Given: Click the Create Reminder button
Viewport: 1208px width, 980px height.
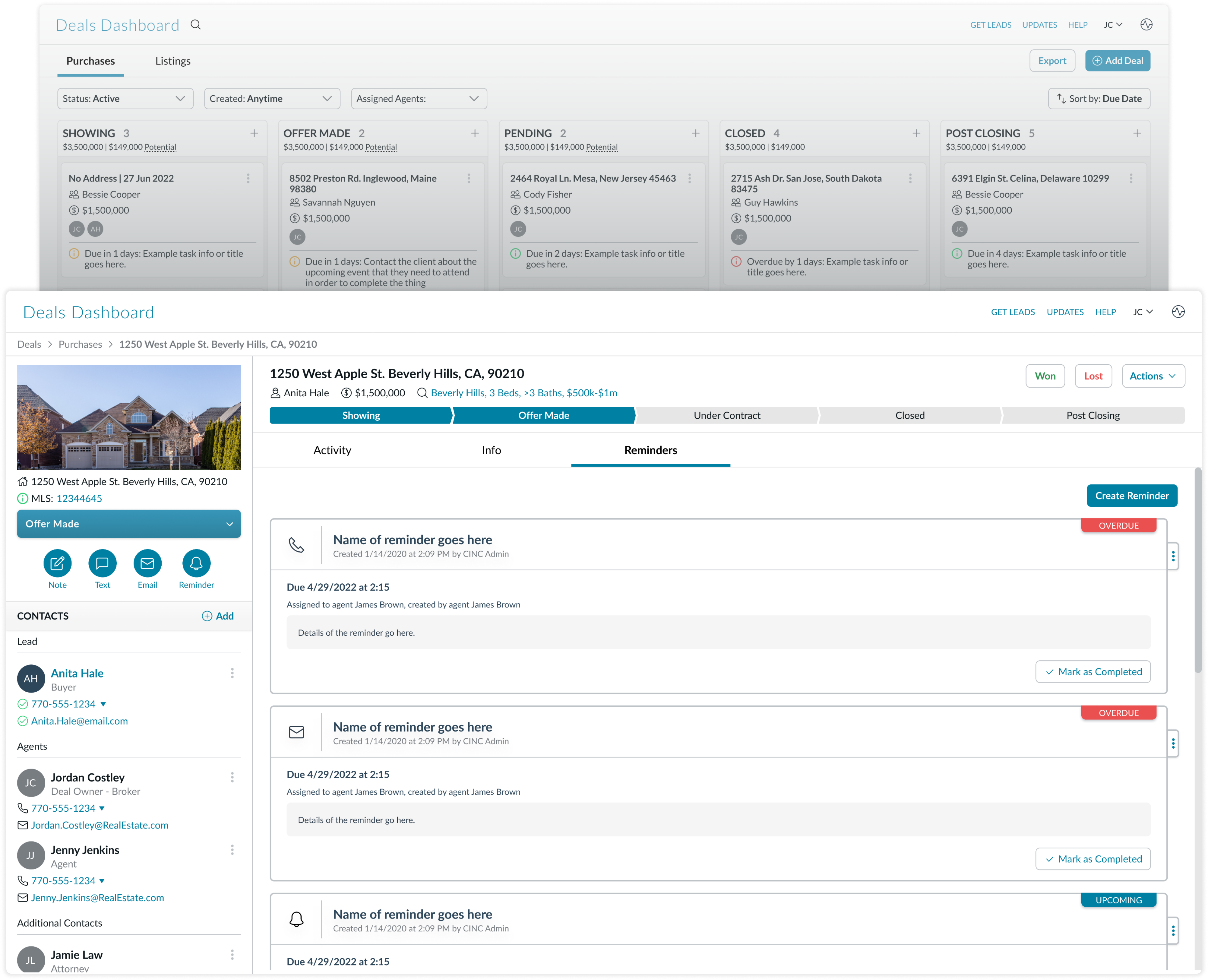Looking at the screenshot, I should coord(1132,496).
